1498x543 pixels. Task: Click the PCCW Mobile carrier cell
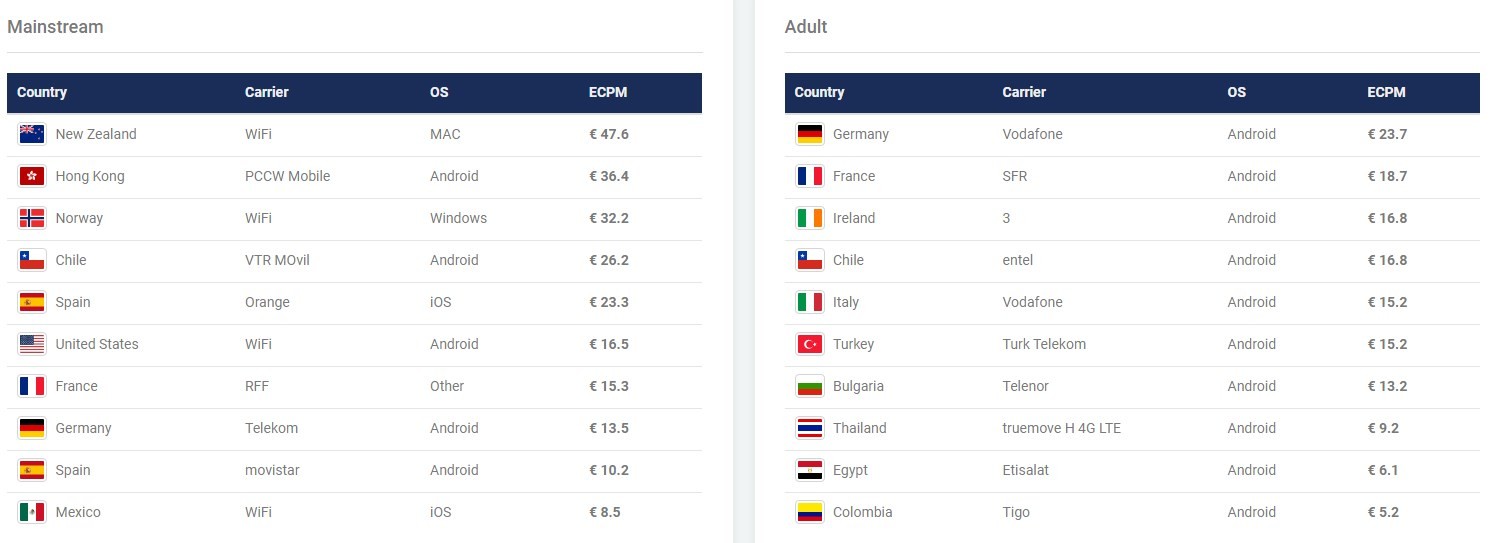click(287, 176)
